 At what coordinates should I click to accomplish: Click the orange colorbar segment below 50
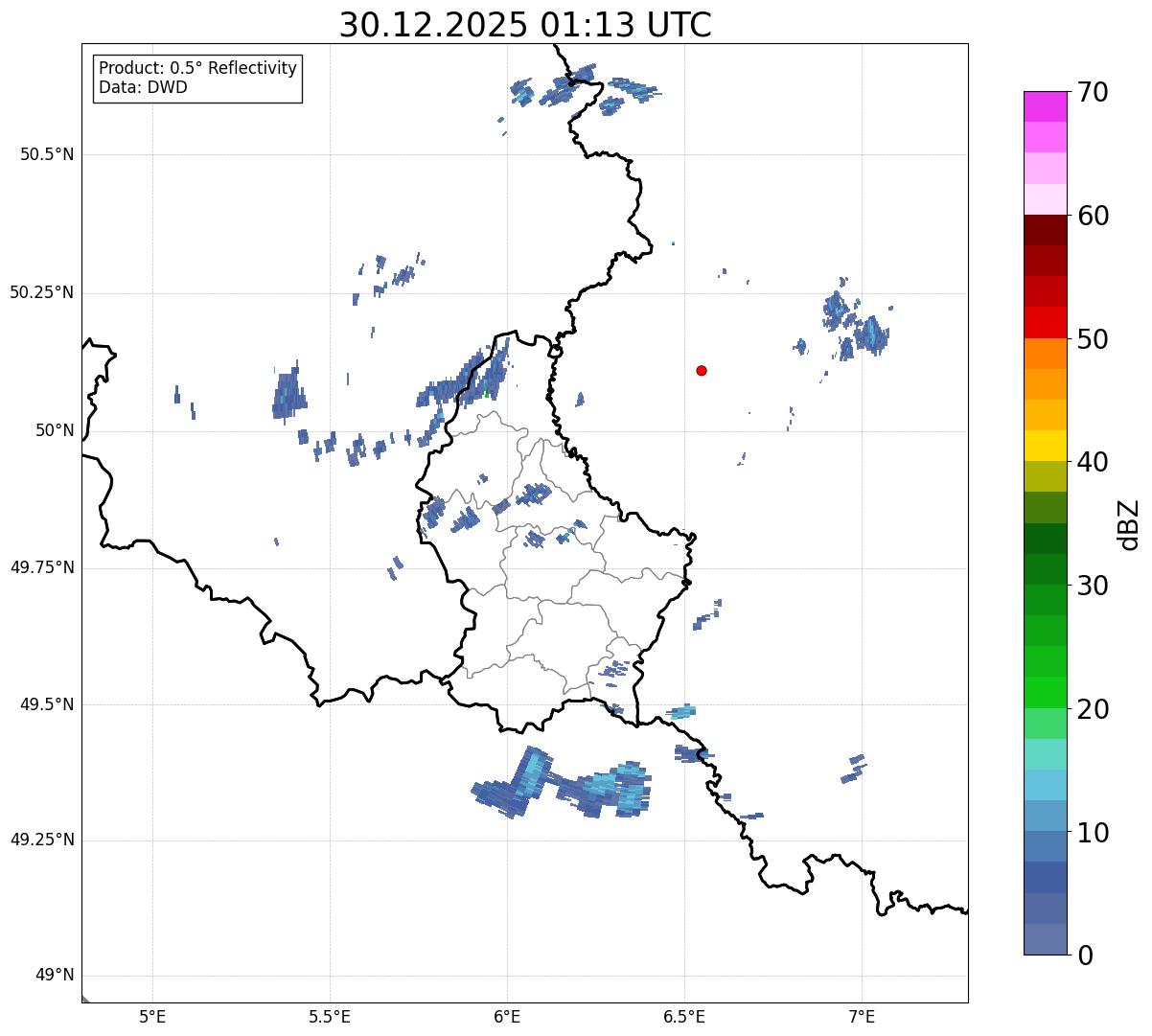point(1046,354)
